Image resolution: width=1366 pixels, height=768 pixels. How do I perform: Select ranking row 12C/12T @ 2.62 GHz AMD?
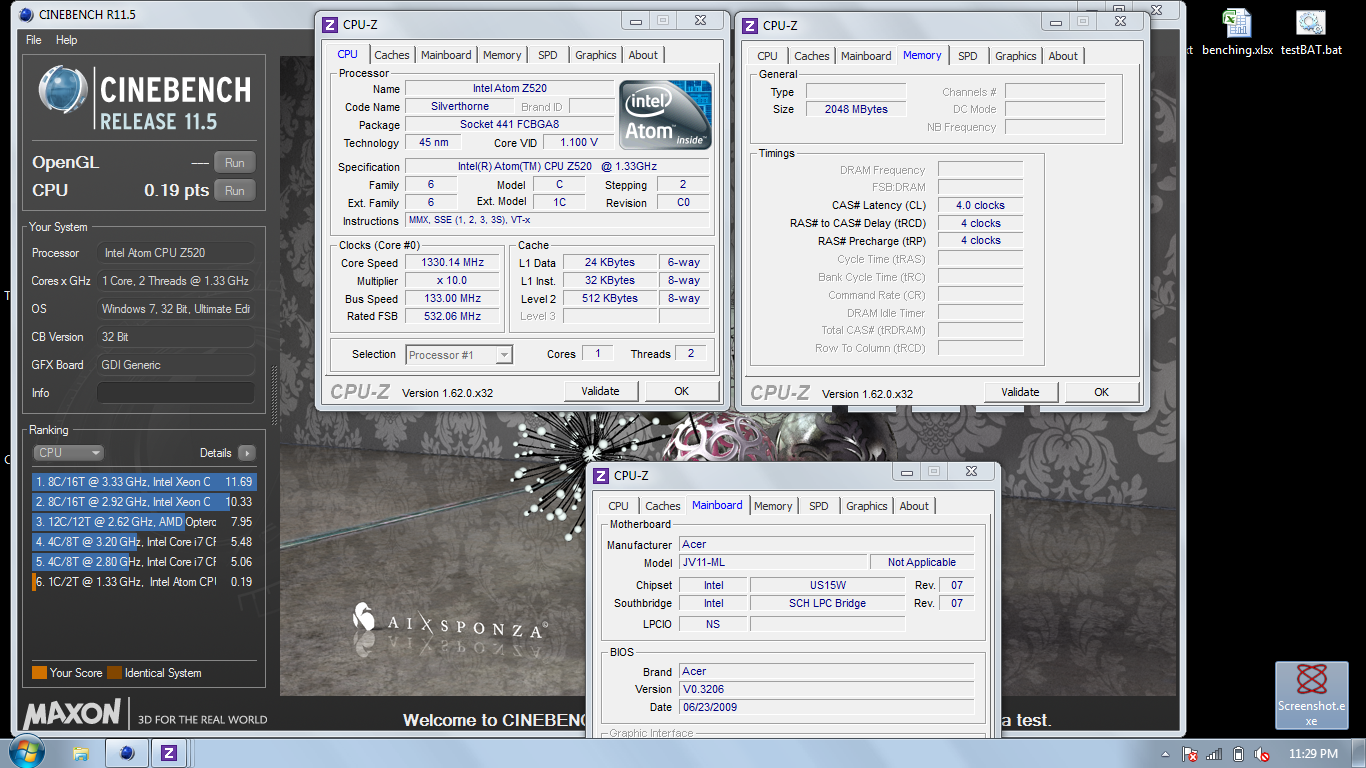(x=144, y=522)
